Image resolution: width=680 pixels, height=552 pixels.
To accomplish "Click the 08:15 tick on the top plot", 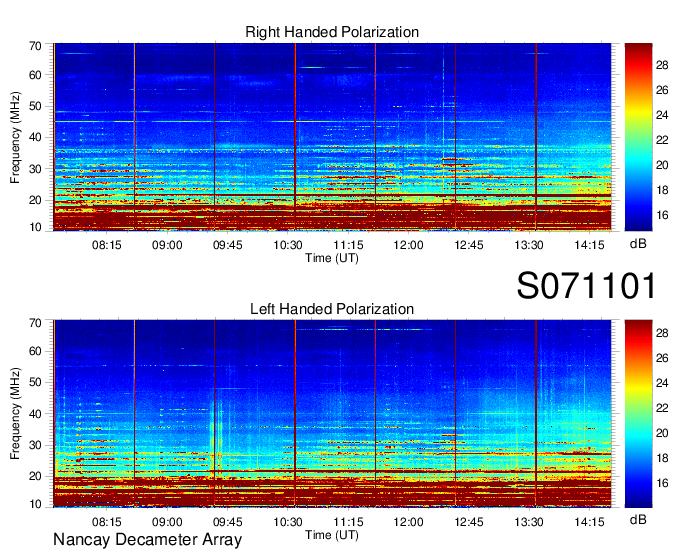I will [x=107, y=245].
